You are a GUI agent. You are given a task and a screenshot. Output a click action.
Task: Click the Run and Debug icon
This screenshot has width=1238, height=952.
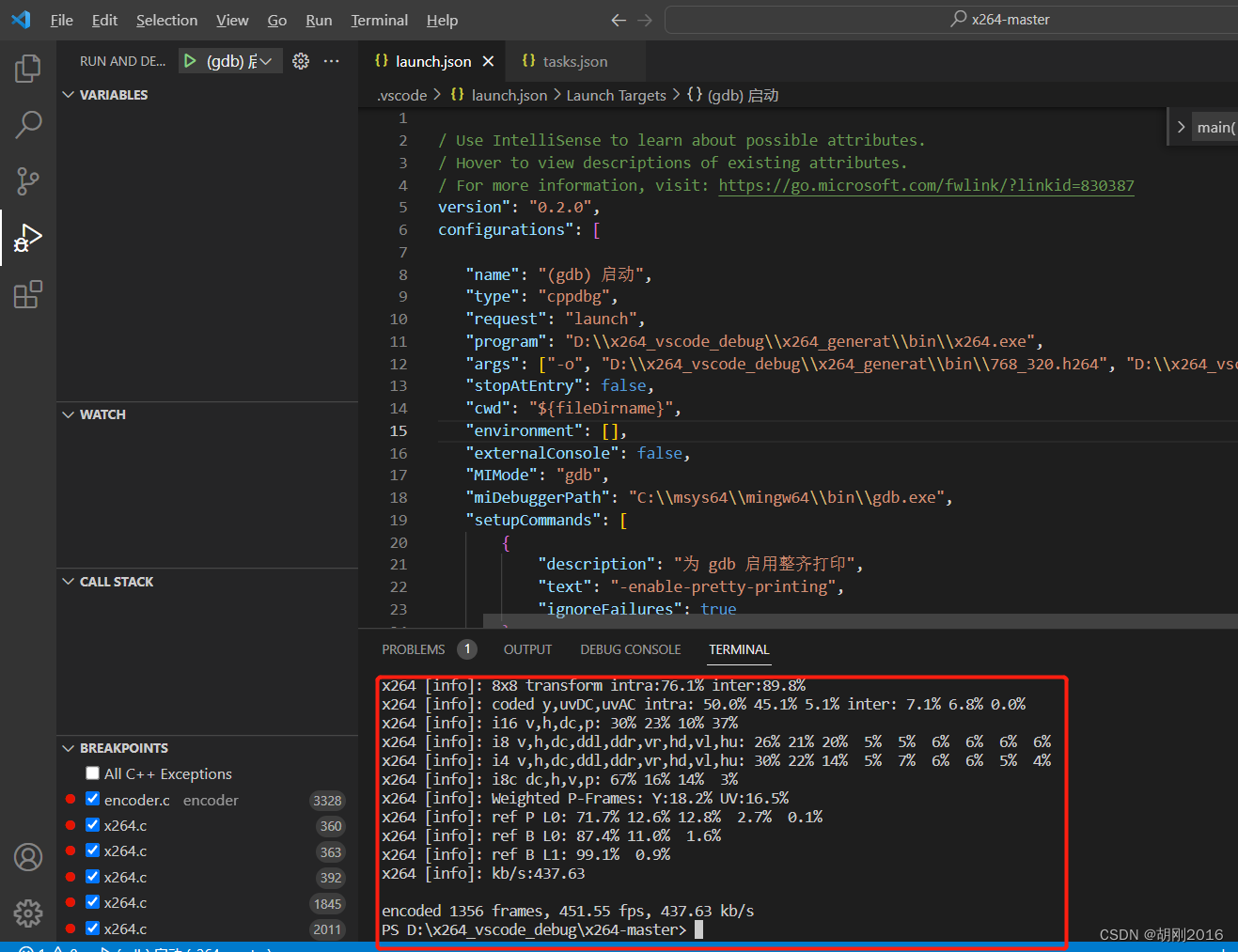(27, 237)
